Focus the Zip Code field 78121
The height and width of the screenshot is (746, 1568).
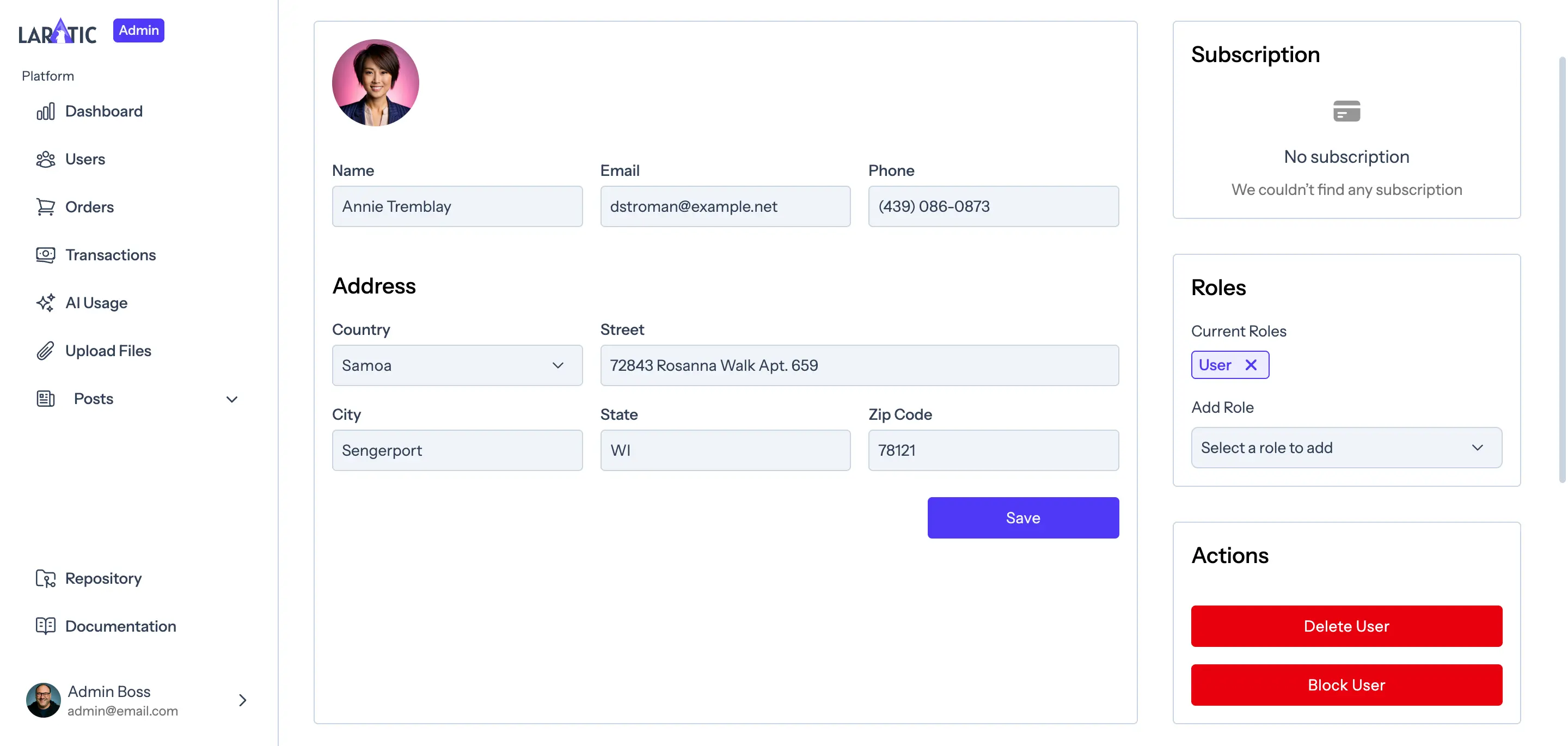click(x=994, y=451)
